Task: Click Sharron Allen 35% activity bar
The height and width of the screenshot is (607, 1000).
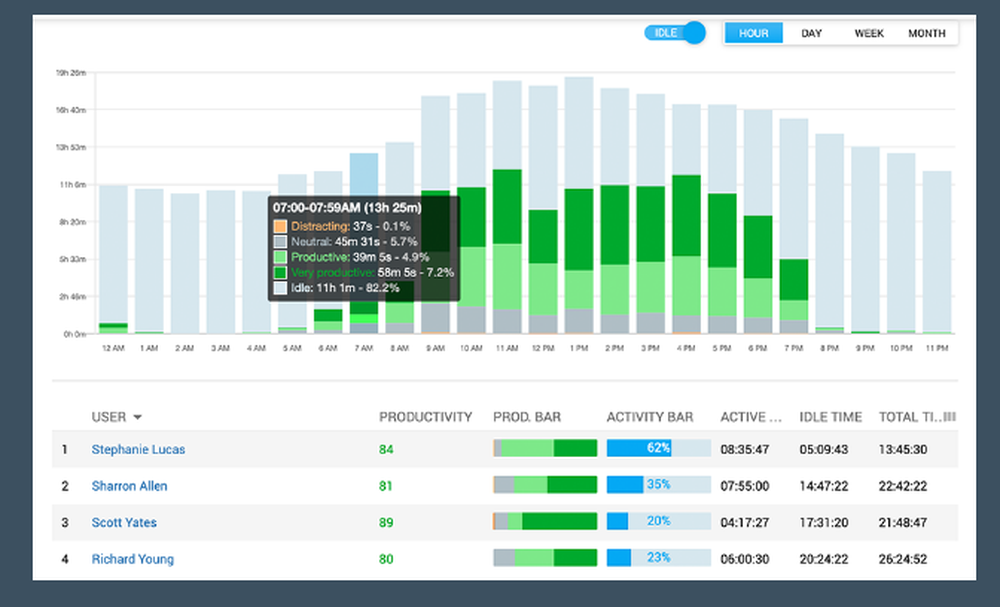Action: pyautogui.click(x=658, y=485)
